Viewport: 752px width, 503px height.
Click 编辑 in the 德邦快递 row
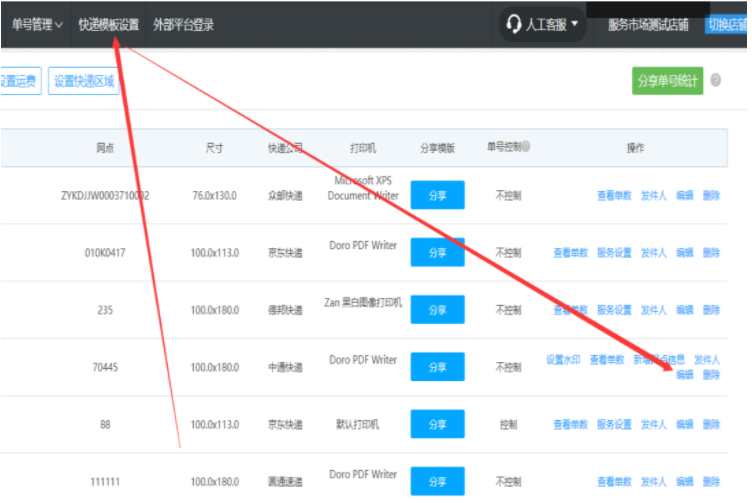pyautogui.click(x=684, y=310)
